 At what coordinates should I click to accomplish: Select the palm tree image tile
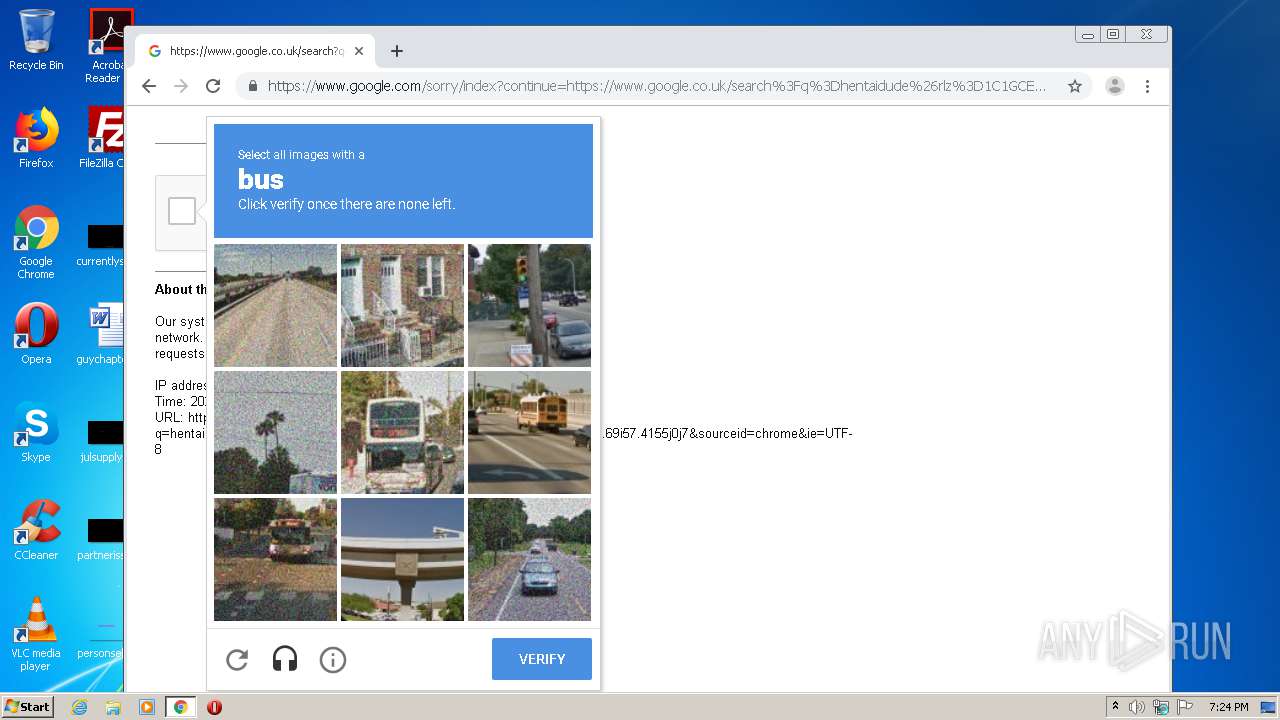[275, 432]
